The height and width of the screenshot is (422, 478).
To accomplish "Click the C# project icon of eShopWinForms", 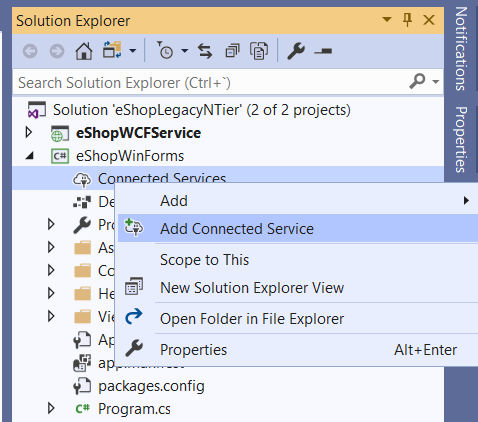I will coord(60,156).
